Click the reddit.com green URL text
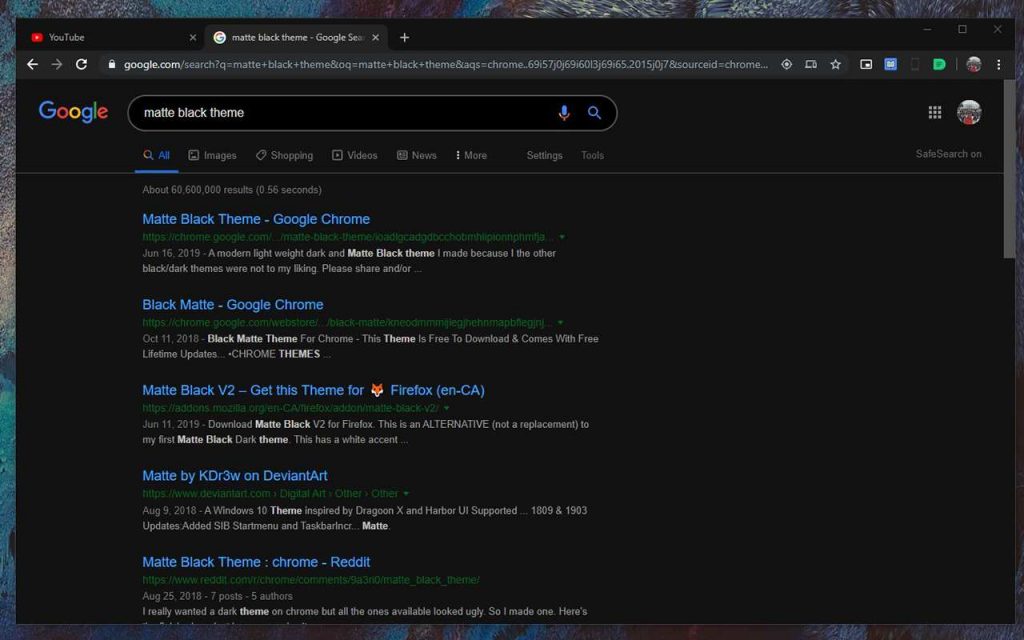 [x=311, y=579]
